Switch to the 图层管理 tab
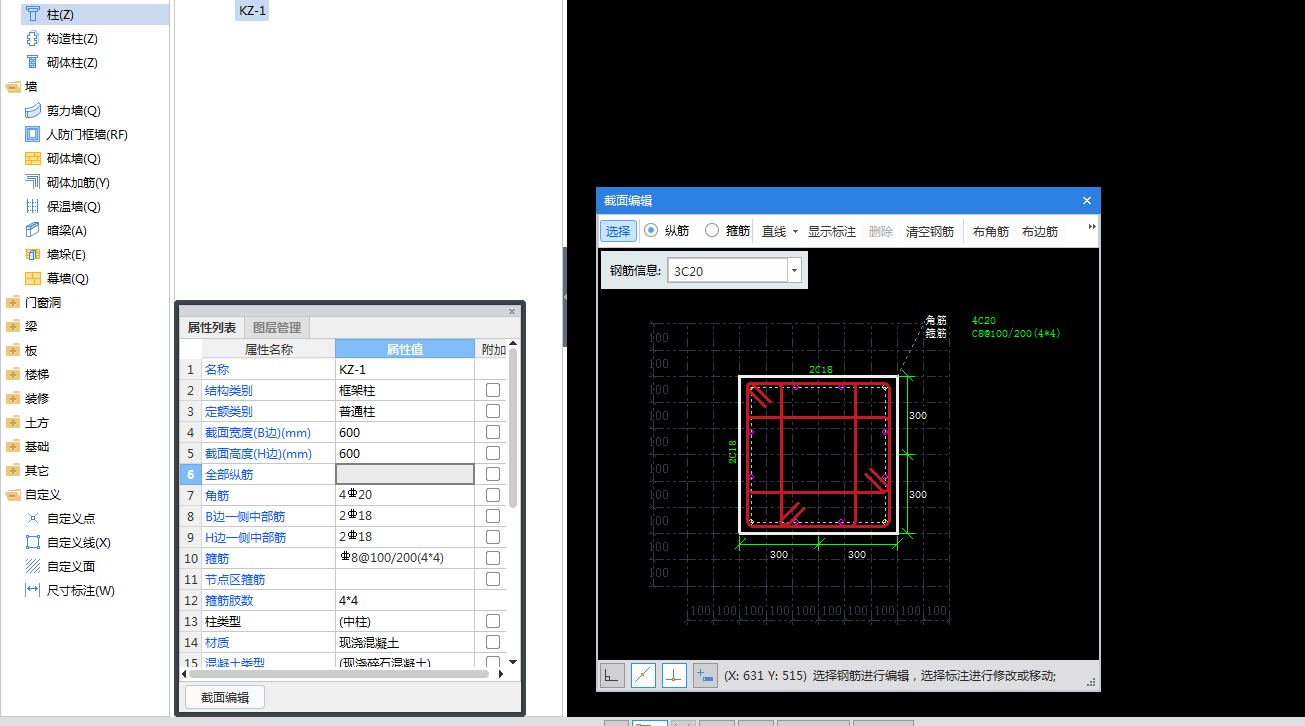 (x=277, y=327)
